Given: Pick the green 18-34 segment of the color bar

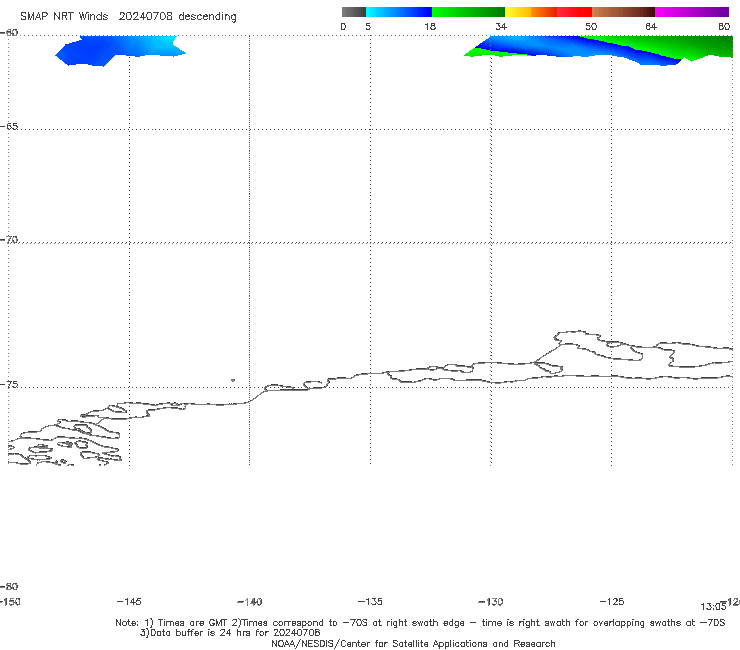Looking at the screenshot, I should [x=468, y=12].
